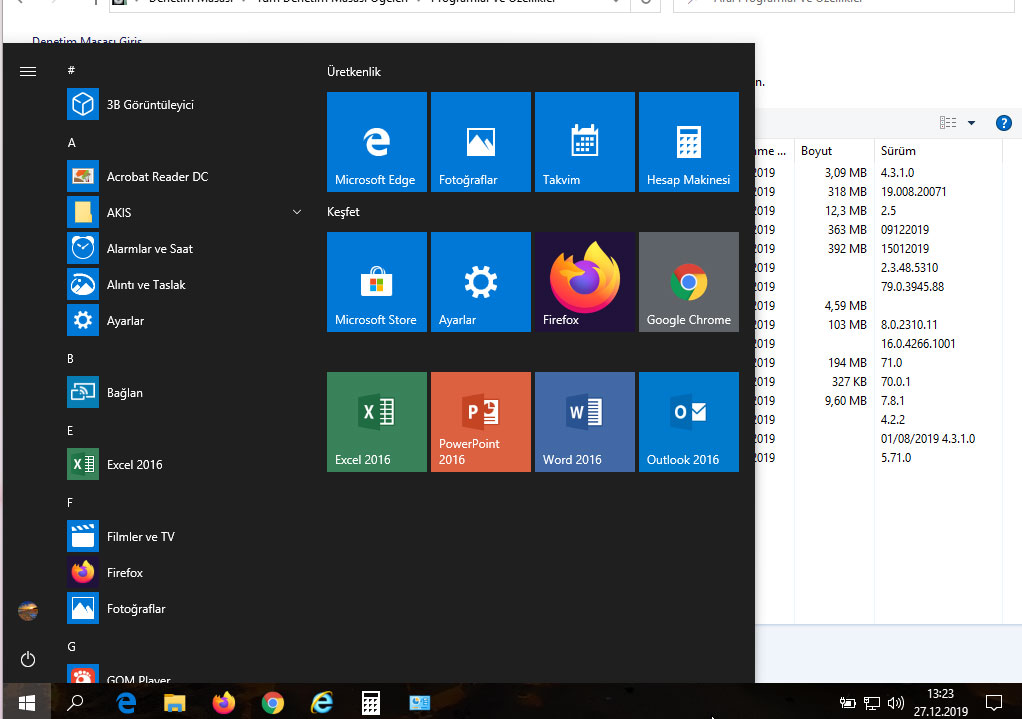The width and height of the screenshot is (1022, 719).
Task: Open the Takvim calendar tile
Action: [x=585, y=142]
